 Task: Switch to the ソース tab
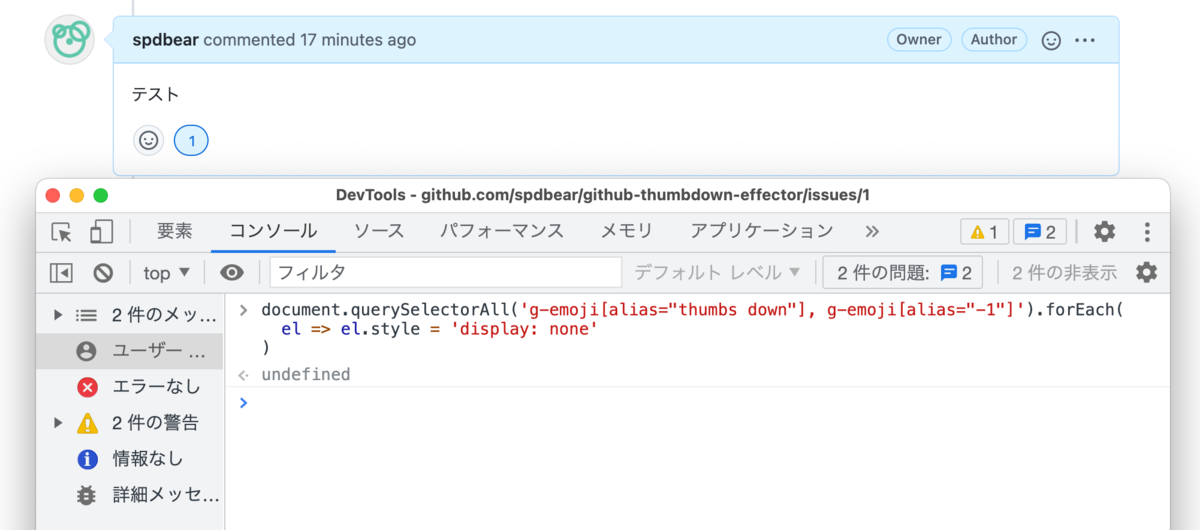tap(379, 231)
